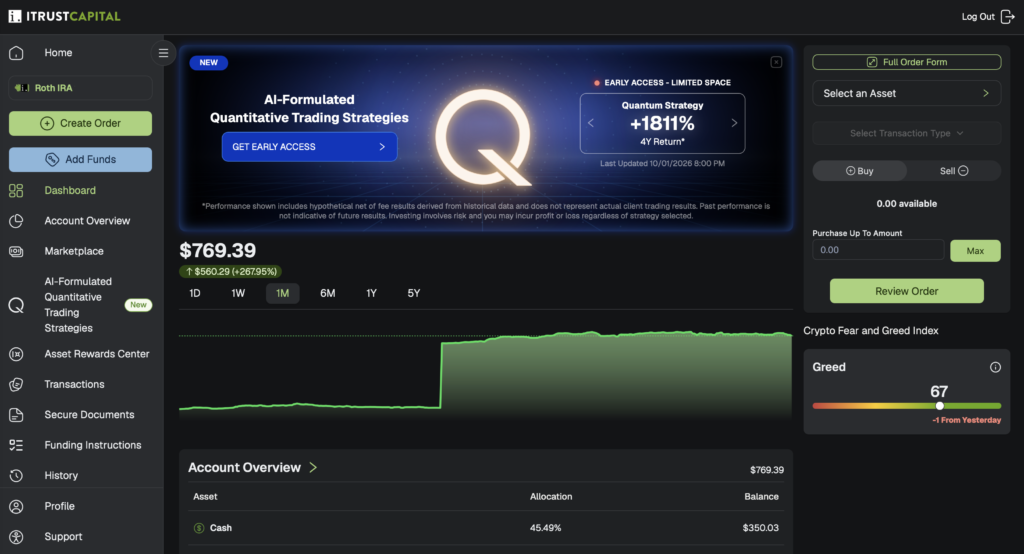Close the promo banner with X icon
Image resolution: width=1024 pixels, height=554 pixels.
[776, 62]
